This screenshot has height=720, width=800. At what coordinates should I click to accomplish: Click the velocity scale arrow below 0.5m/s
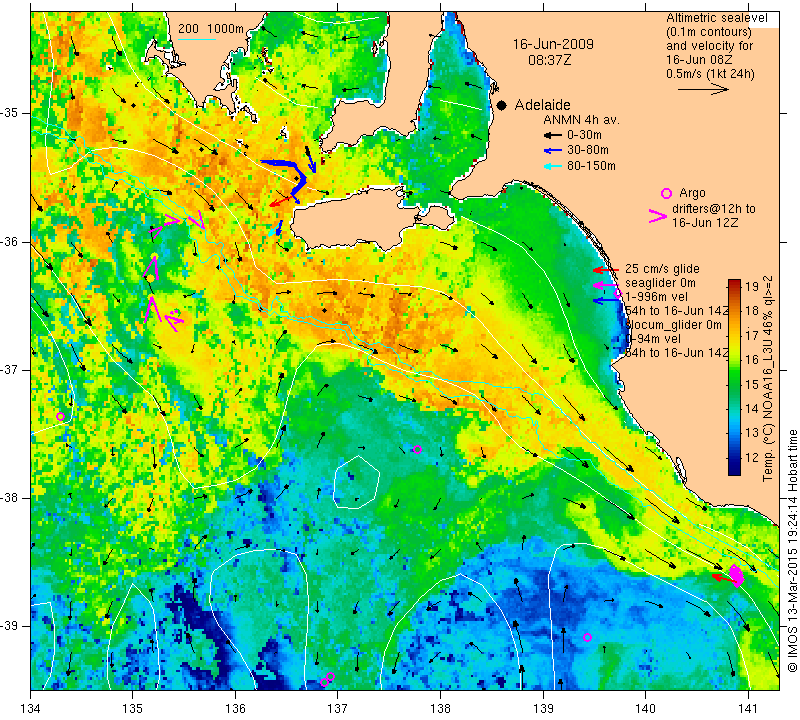703,89
